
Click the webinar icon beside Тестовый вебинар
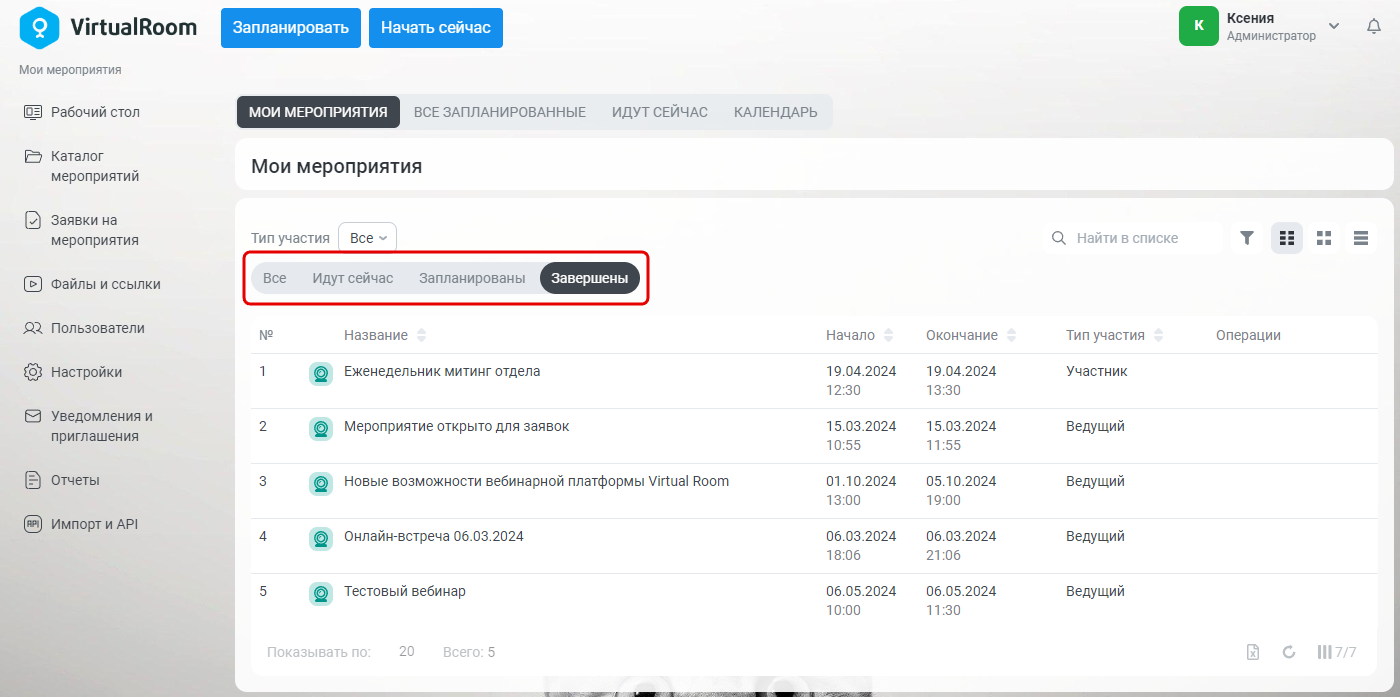pos(321,594)
